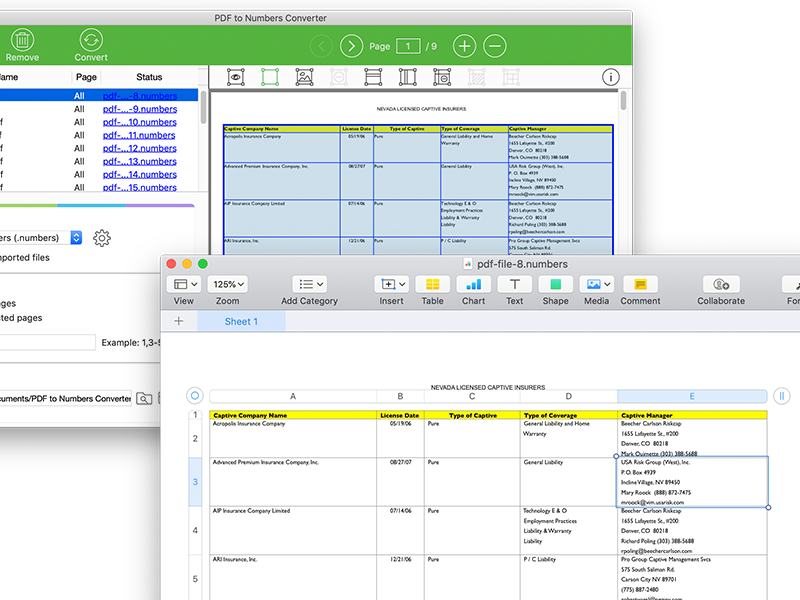Switch to the Sheet 1 tab
800x600 pixels.
pyautogui.click(x=241, y=321)
